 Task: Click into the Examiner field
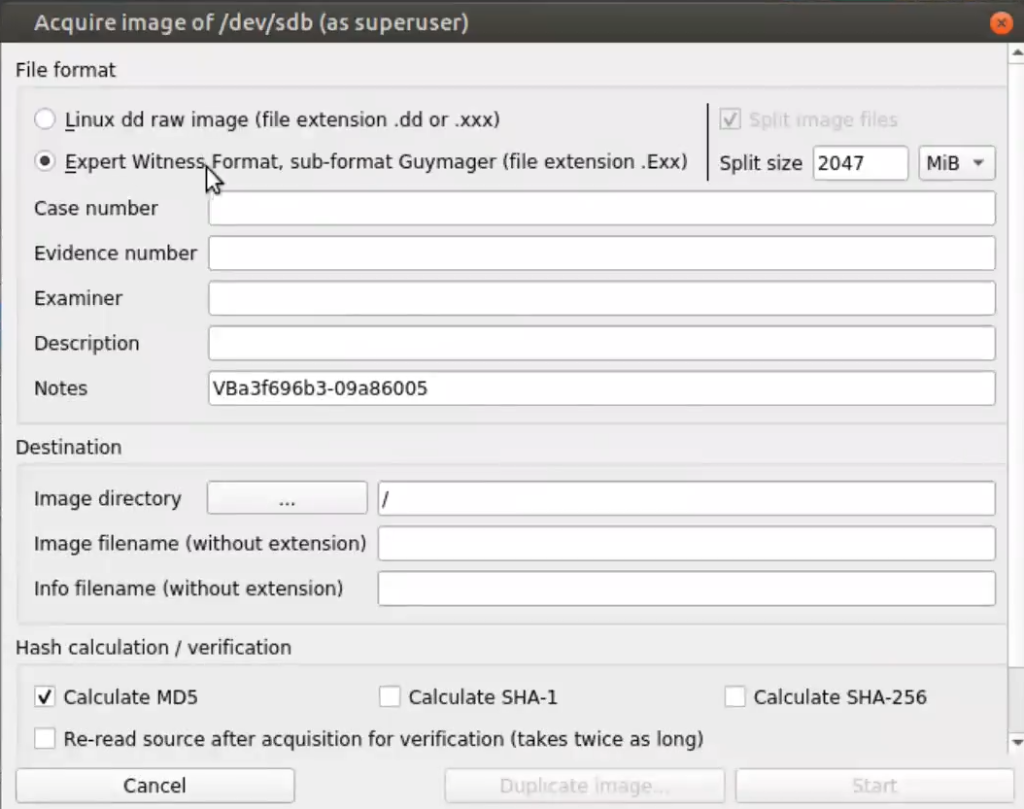(x=601, y=299)
